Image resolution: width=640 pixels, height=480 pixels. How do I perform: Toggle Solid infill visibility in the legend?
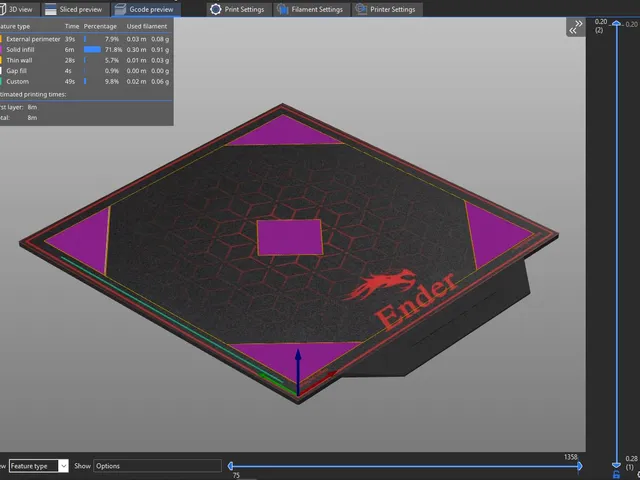(17, 49)
